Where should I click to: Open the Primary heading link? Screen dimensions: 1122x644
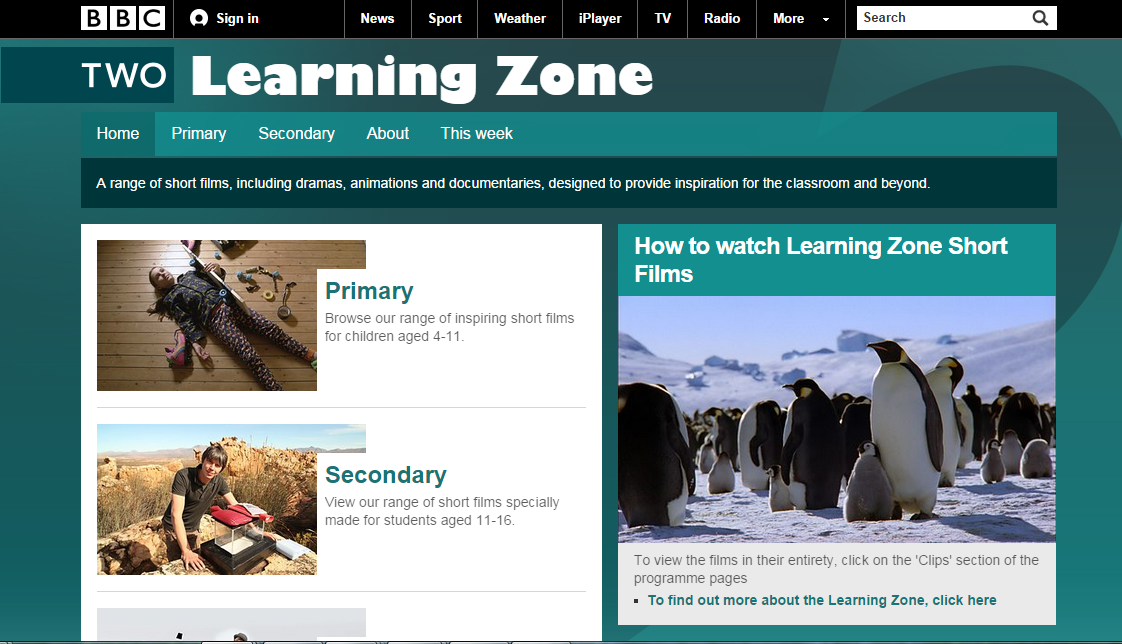[369, 291]
